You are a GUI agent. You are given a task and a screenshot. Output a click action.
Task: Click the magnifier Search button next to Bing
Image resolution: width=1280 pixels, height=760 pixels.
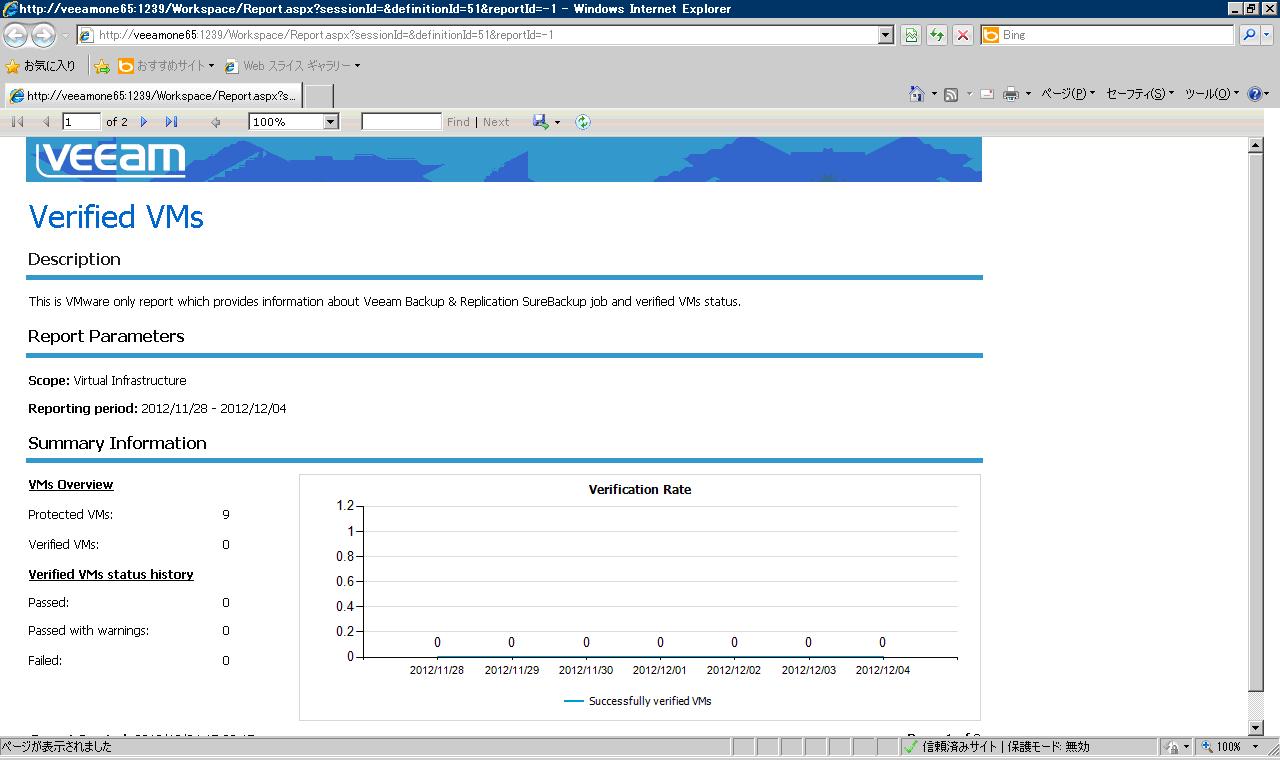click(x=1249, y=35)
